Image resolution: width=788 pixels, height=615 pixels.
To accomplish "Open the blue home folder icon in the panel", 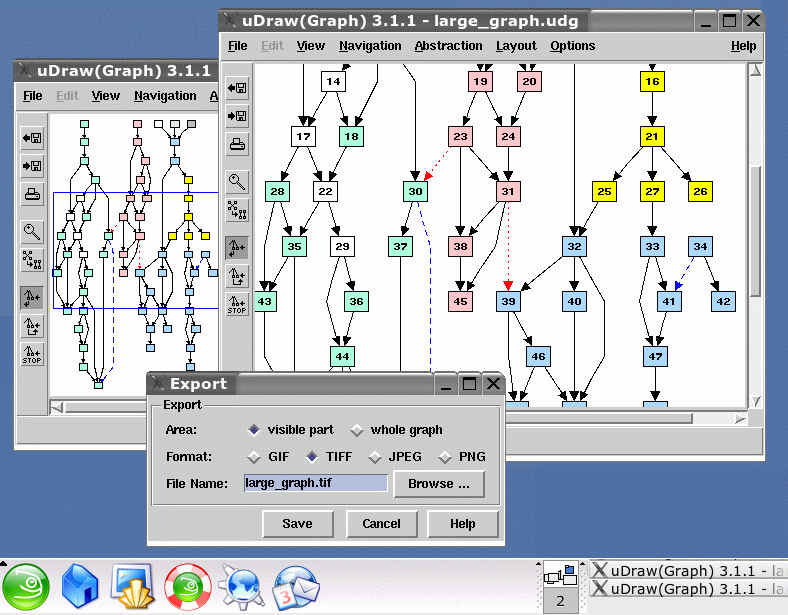I will [79, 586].
